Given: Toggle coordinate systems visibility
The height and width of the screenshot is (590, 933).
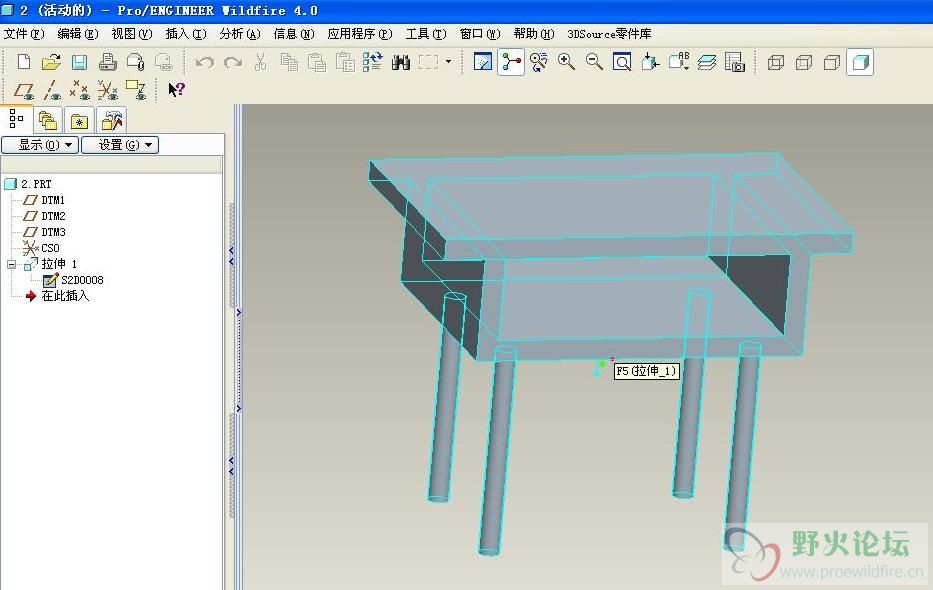Looking at the screenshot, I should (x=108, y=90).
